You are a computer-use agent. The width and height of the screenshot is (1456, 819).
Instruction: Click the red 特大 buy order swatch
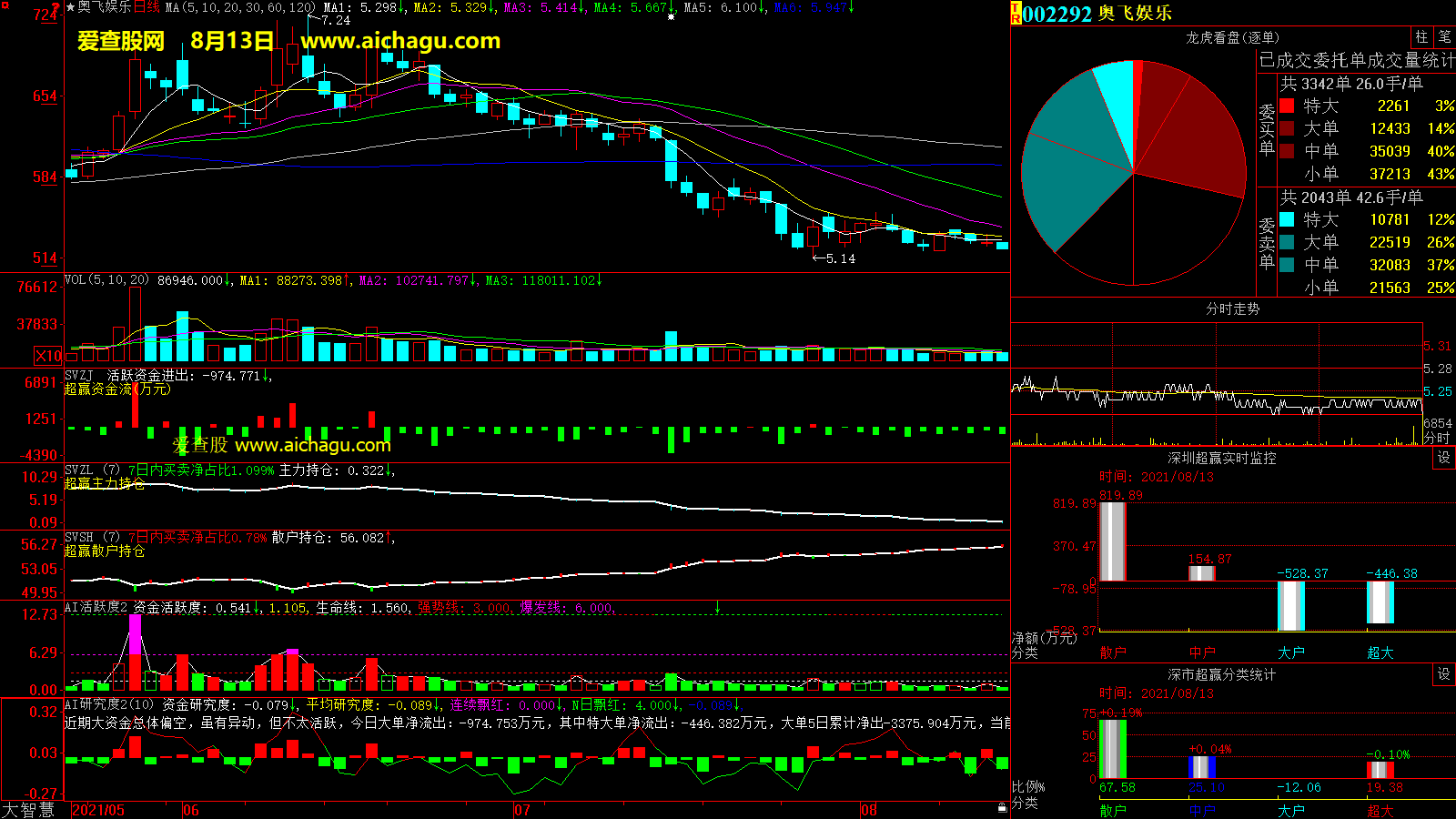coord(1287,106)
